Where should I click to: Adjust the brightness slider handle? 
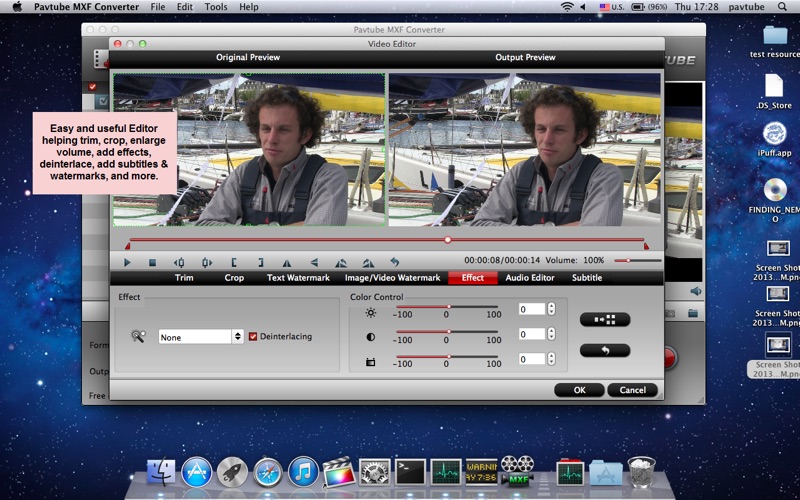(448, 307)
